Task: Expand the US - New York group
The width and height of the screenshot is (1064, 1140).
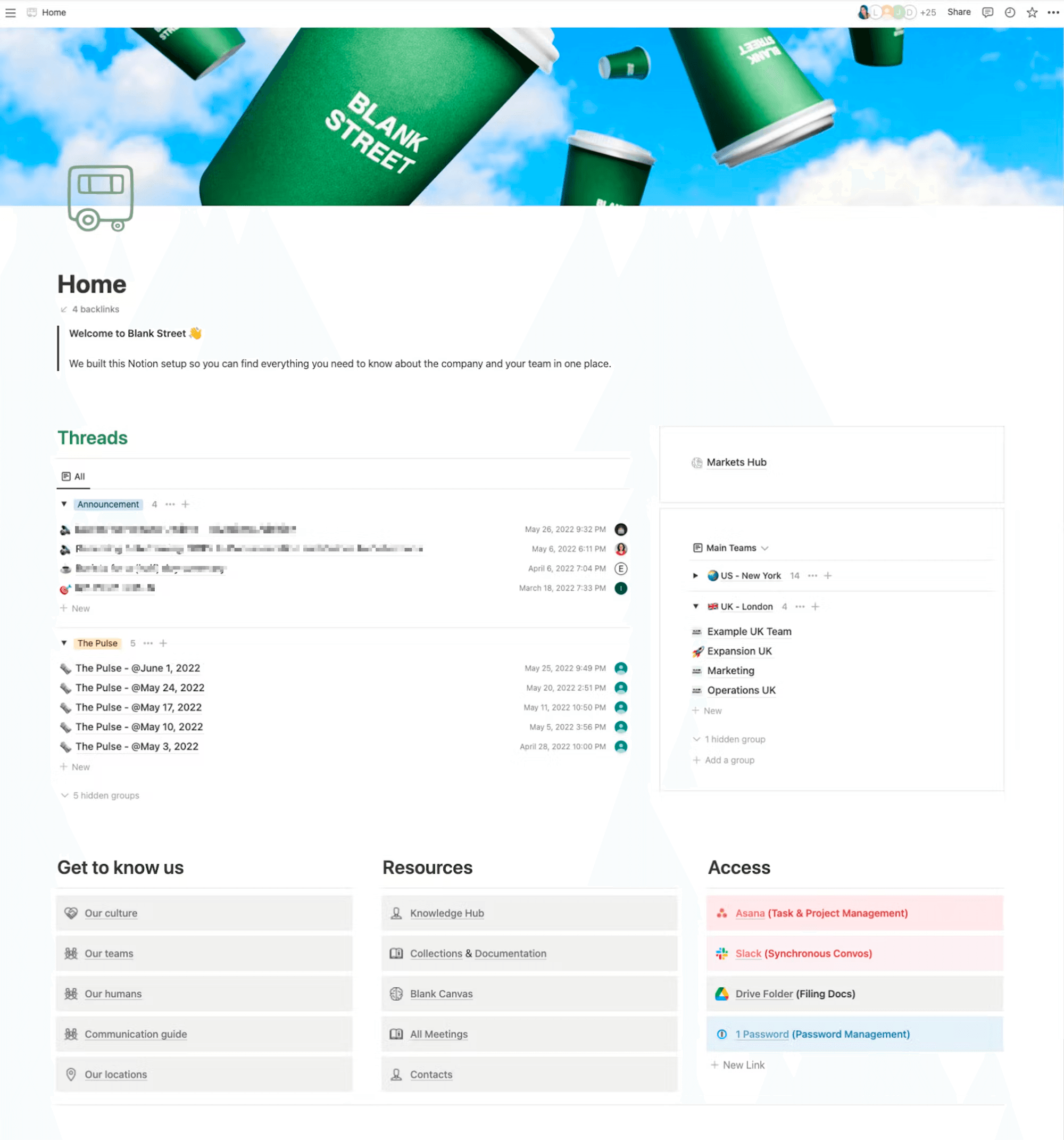Action: [x=695, y=576]
